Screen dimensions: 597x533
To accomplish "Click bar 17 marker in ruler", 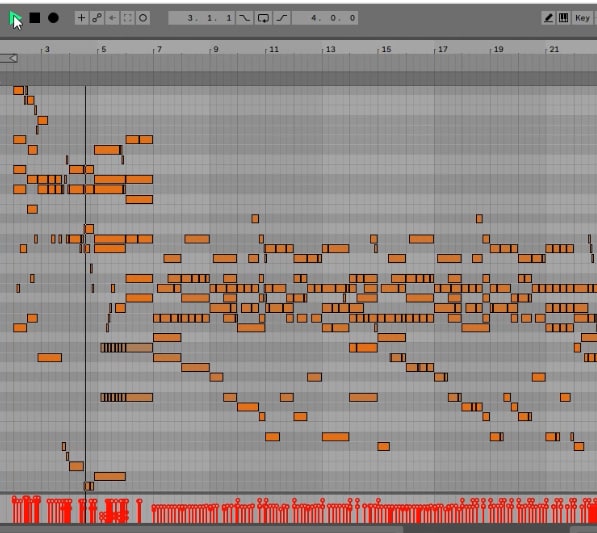I will click(x=442, y=49).
